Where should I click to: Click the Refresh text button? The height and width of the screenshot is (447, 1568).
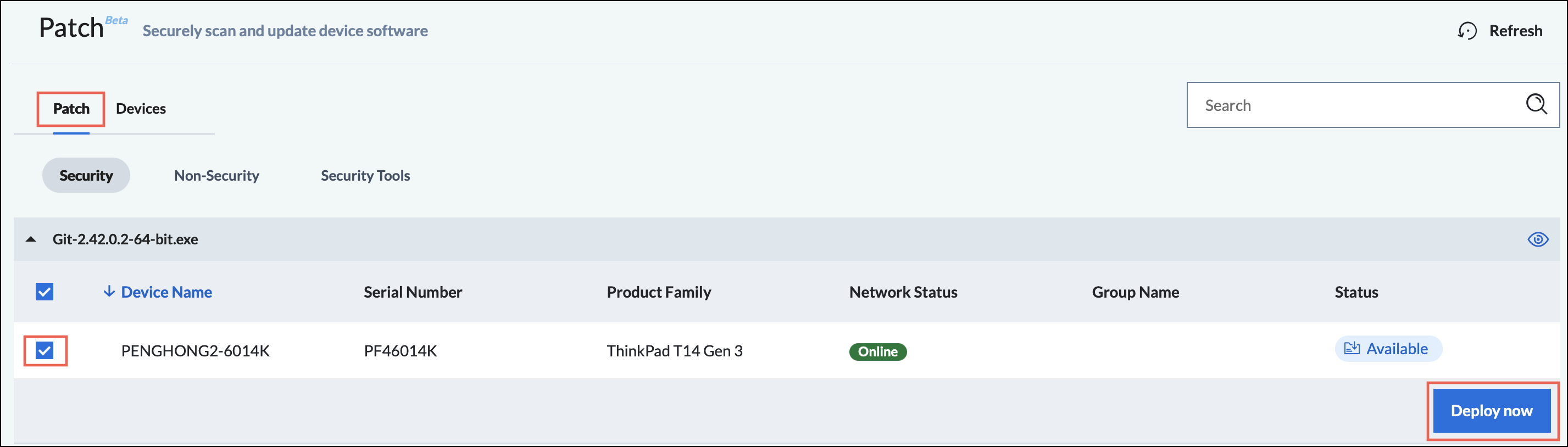point(1515,31)
